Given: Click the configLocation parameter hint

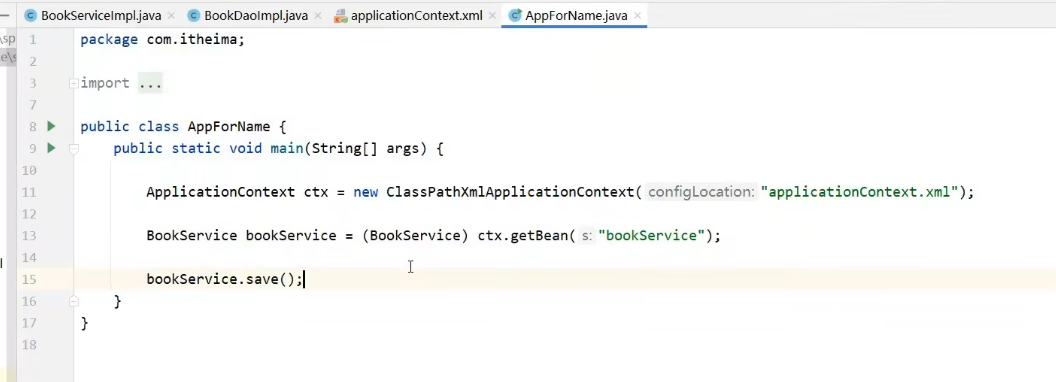Looking at the screenshot, I should coord(701,192).
